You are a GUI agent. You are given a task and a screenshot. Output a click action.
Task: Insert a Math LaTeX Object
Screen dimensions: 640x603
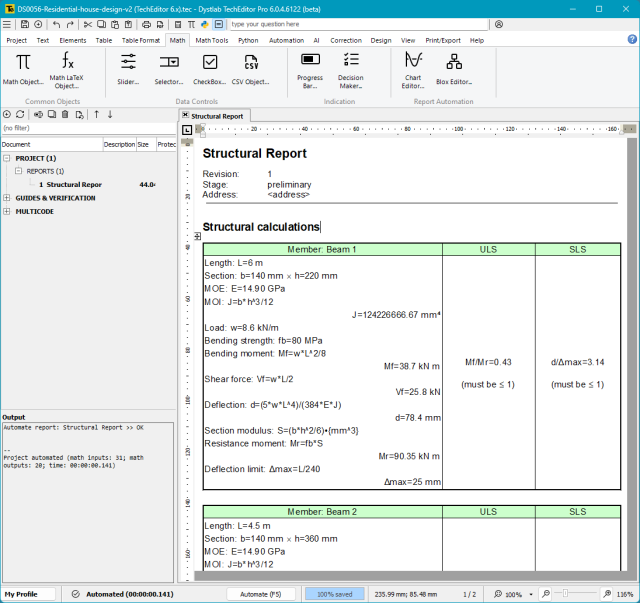pyautogui.click(x=67, y=70)
